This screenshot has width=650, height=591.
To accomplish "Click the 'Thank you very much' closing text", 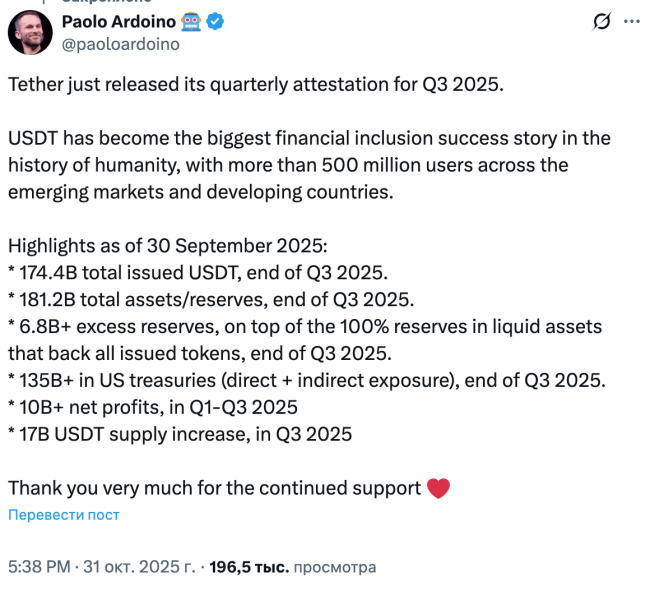I will click(x=214, y=488).
